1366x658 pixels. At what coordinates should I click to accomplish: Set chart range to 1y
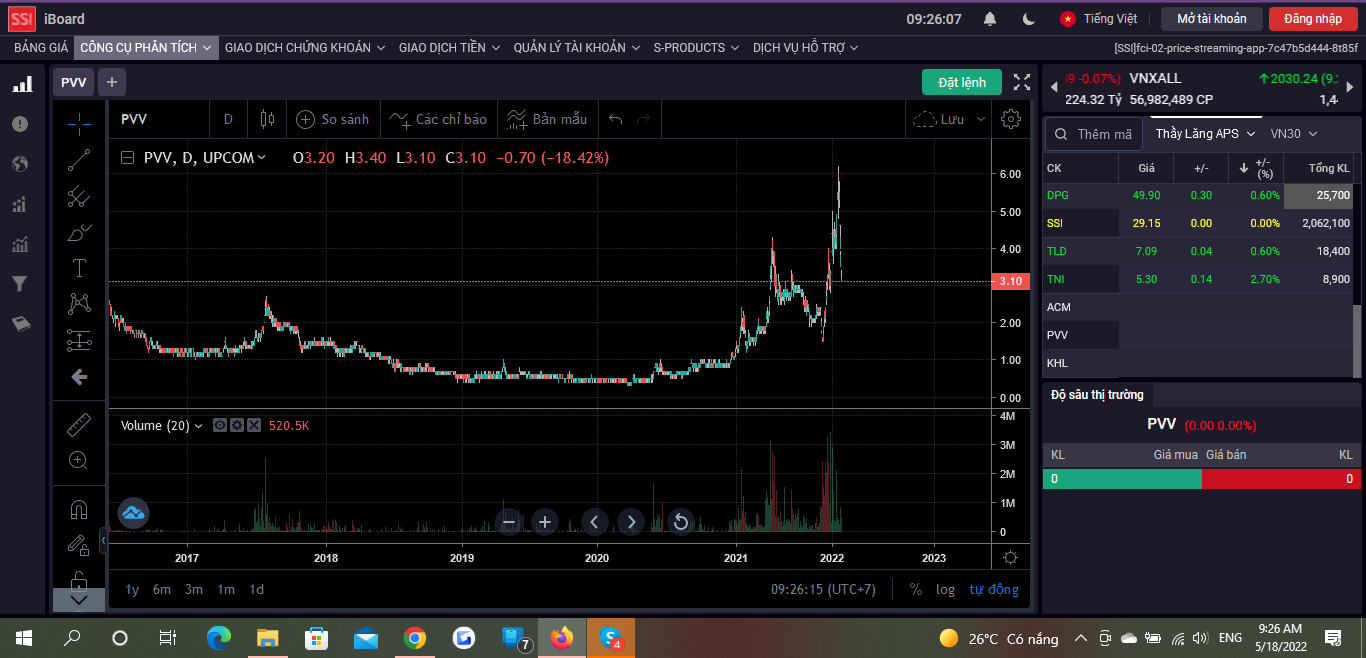pyautogui.click(x=132, y=589)
